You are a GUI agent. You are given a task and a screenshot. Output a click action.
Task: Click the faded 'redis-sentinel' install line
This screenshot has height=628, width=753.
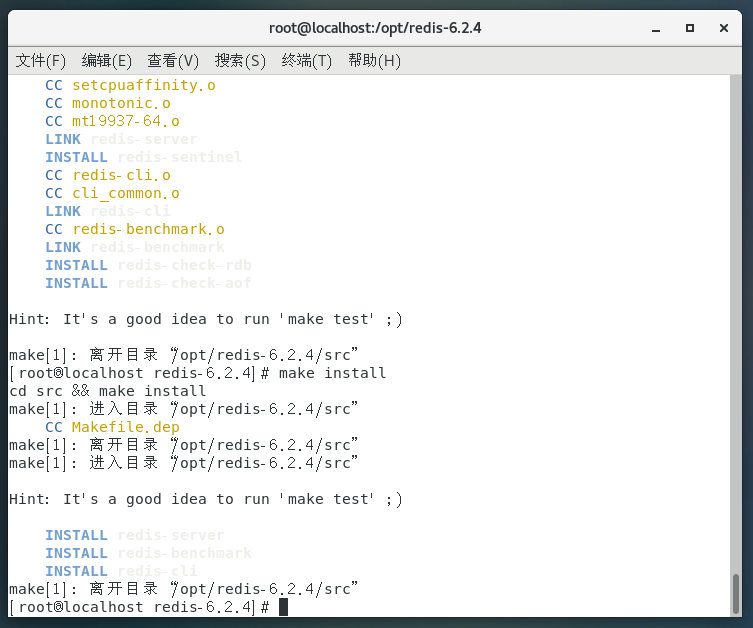(144, 157)
